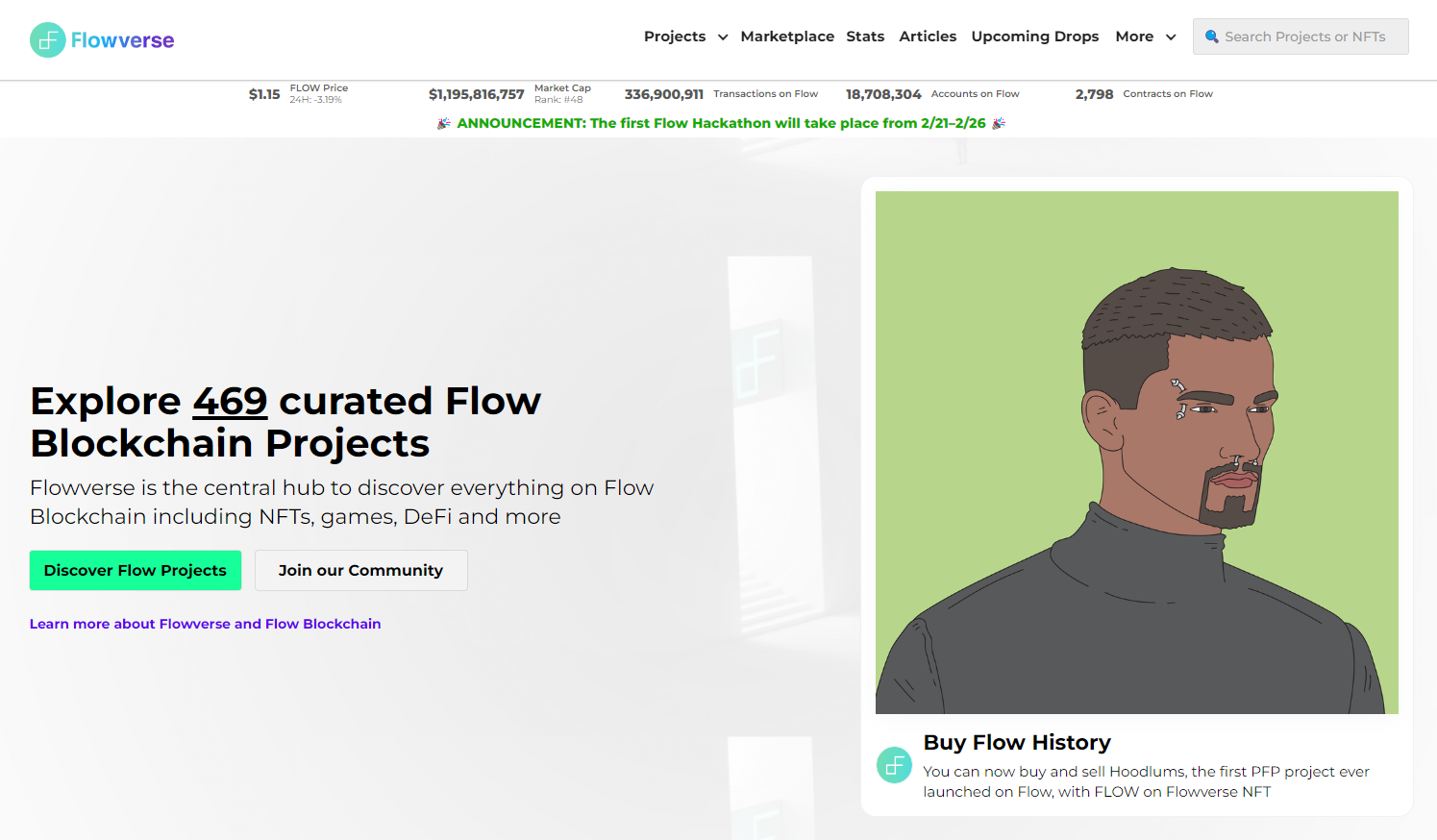Click the 18,708,304 accounts value
Image resolution: width=1437 pixels, height=840 pixels.
(883, 94)
